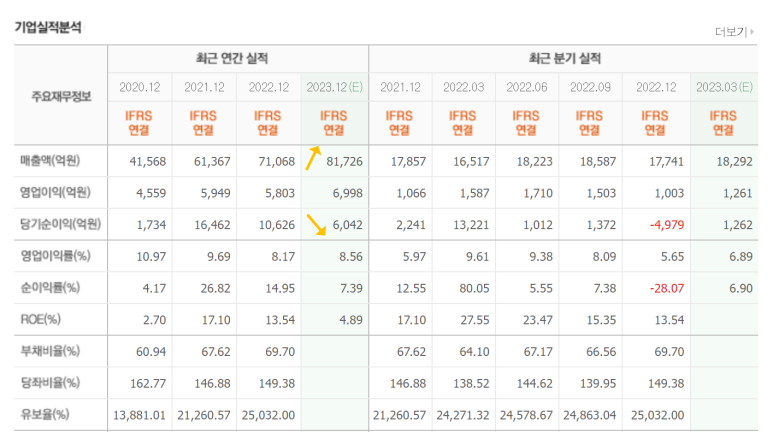Select the 기업실적분석 heading
The width and height of the screenshot is (773, 432).
point(48,27)
